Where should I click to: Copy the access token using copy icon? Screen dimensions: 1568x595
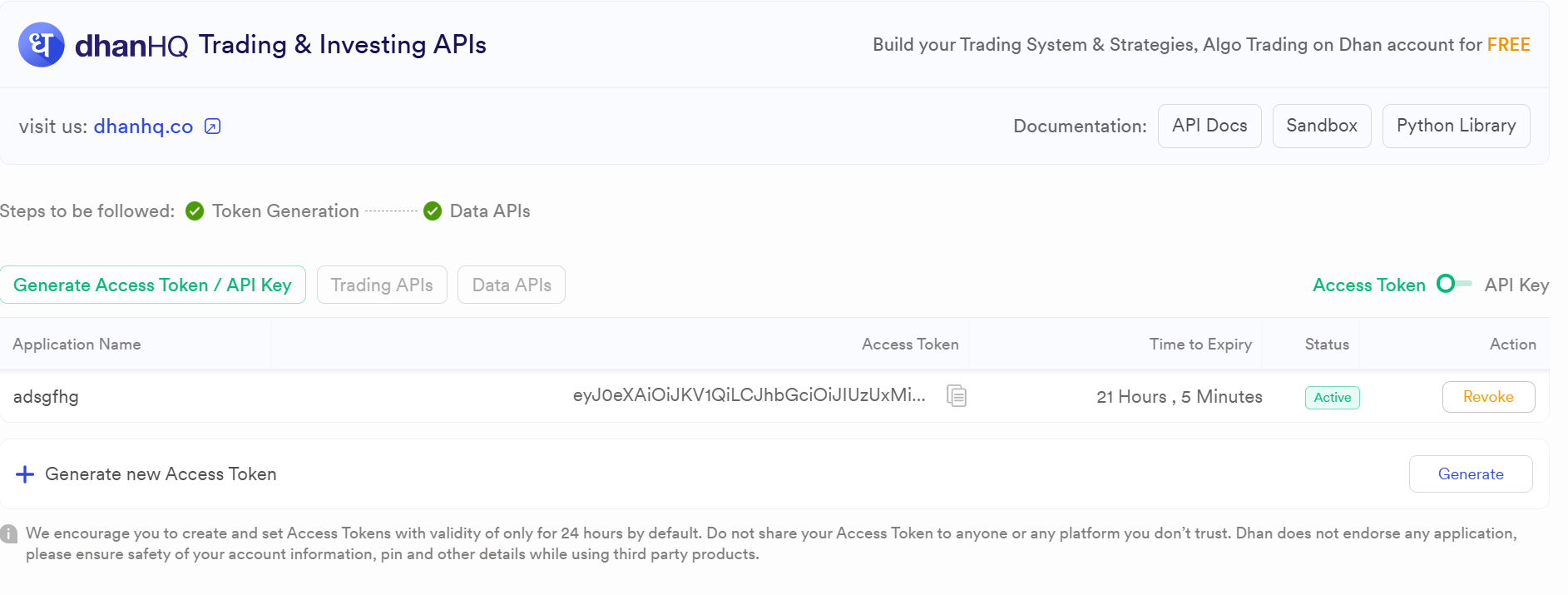[x=957, y=396]
